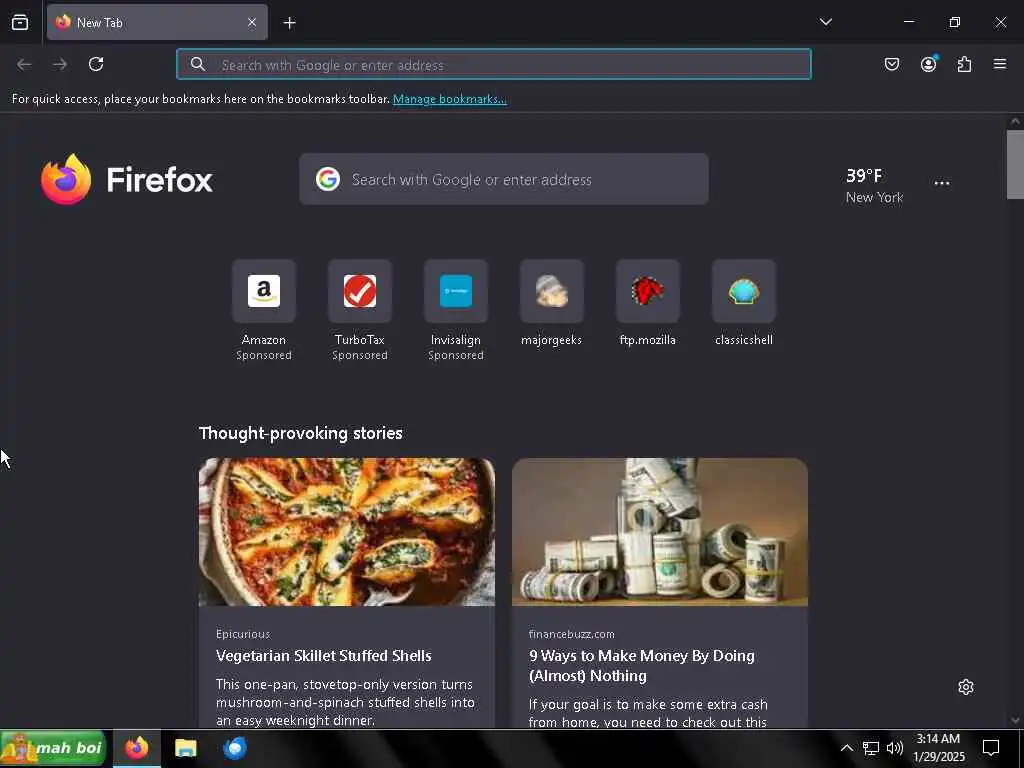The width and height of the screenshot is (1024, 768).
Task: Open Firefox View tab list icon
Action: (20, 22)
